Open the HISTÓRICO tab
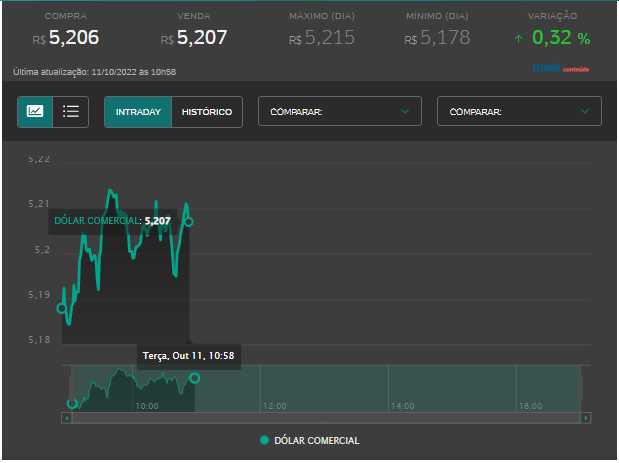Screen dimensions: 619x463 (x=207, y=112)
